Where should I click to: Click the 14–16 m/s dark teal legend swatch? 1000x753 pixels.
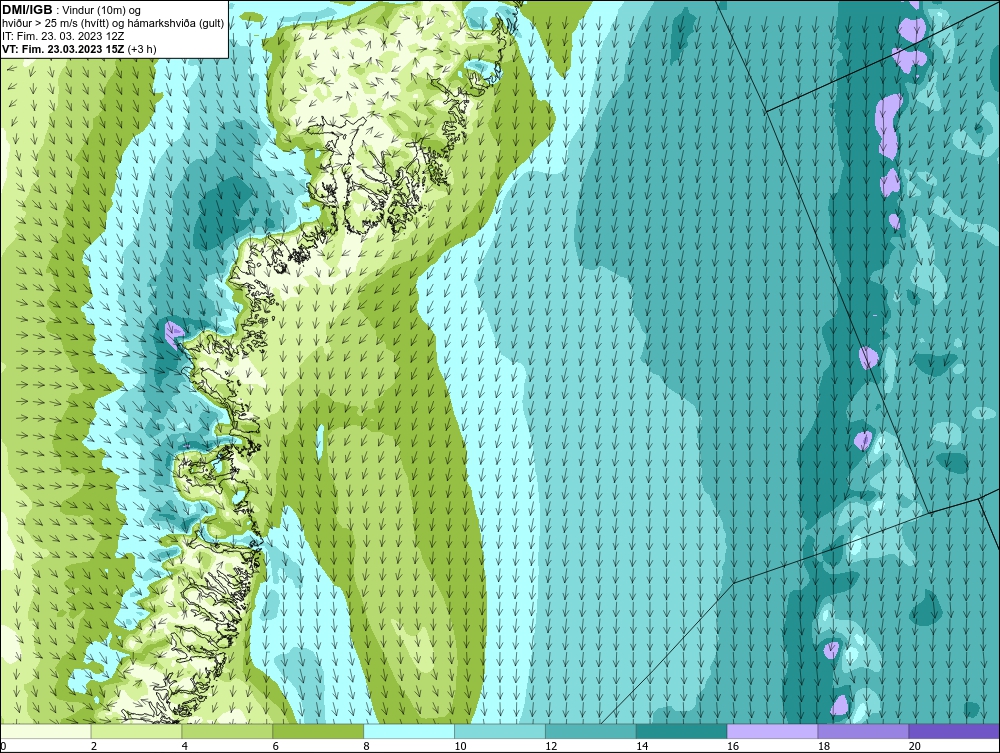[x=682, y=731]
